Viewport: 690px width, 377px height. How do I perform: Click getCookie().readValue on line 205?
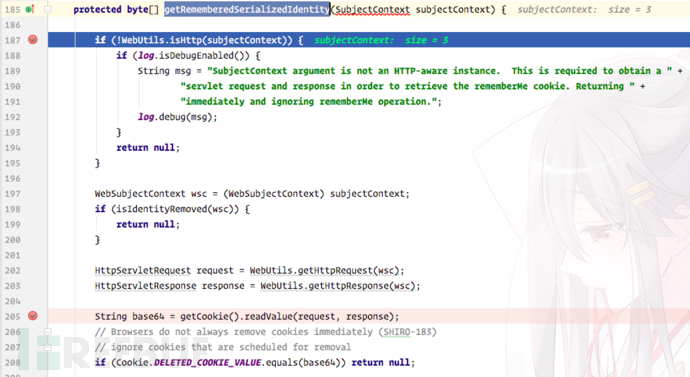click(x=236, y=316)
